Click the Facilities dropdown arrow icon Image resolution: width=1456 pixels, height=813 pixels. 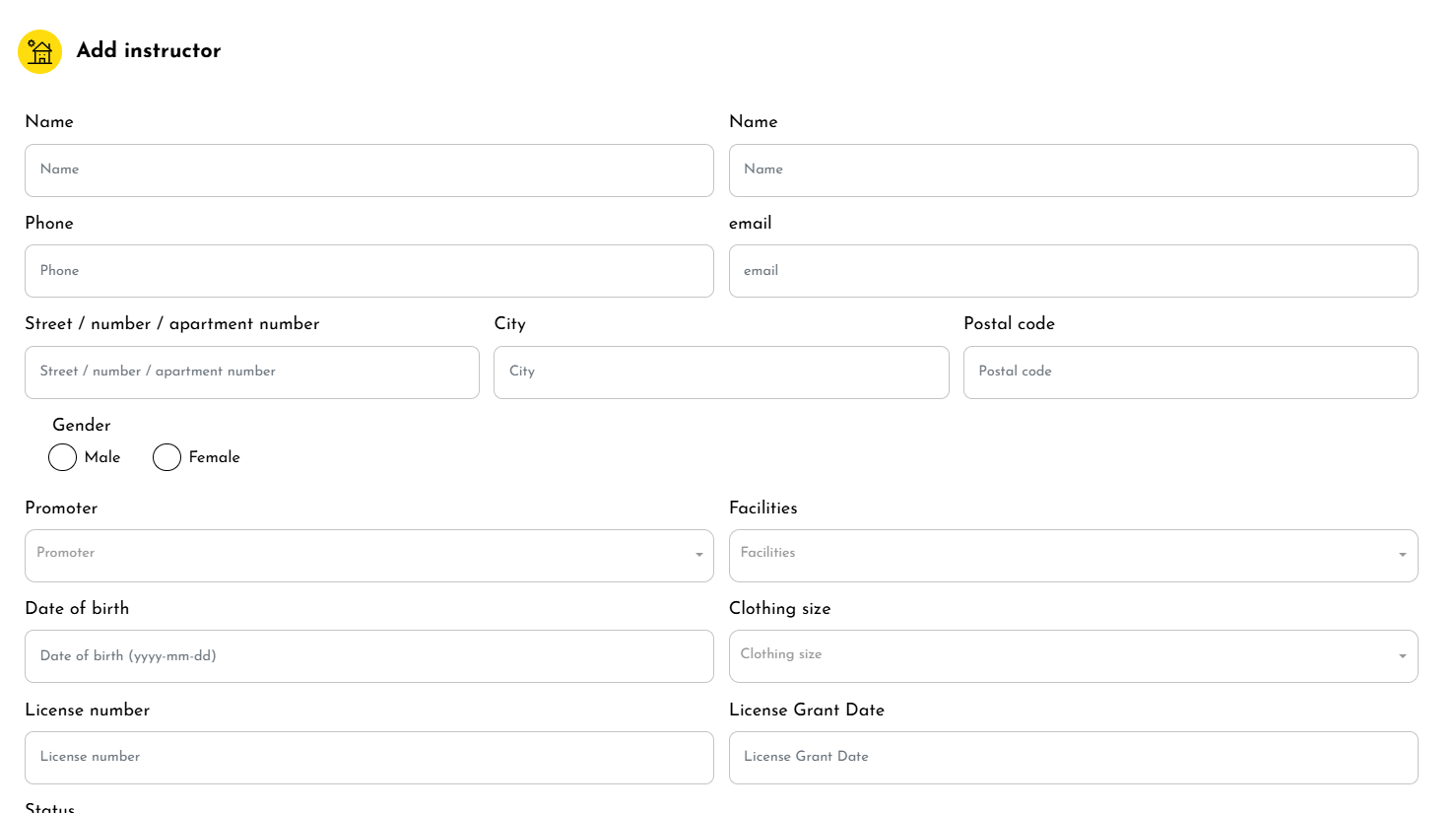click(x=1403, y=555)
